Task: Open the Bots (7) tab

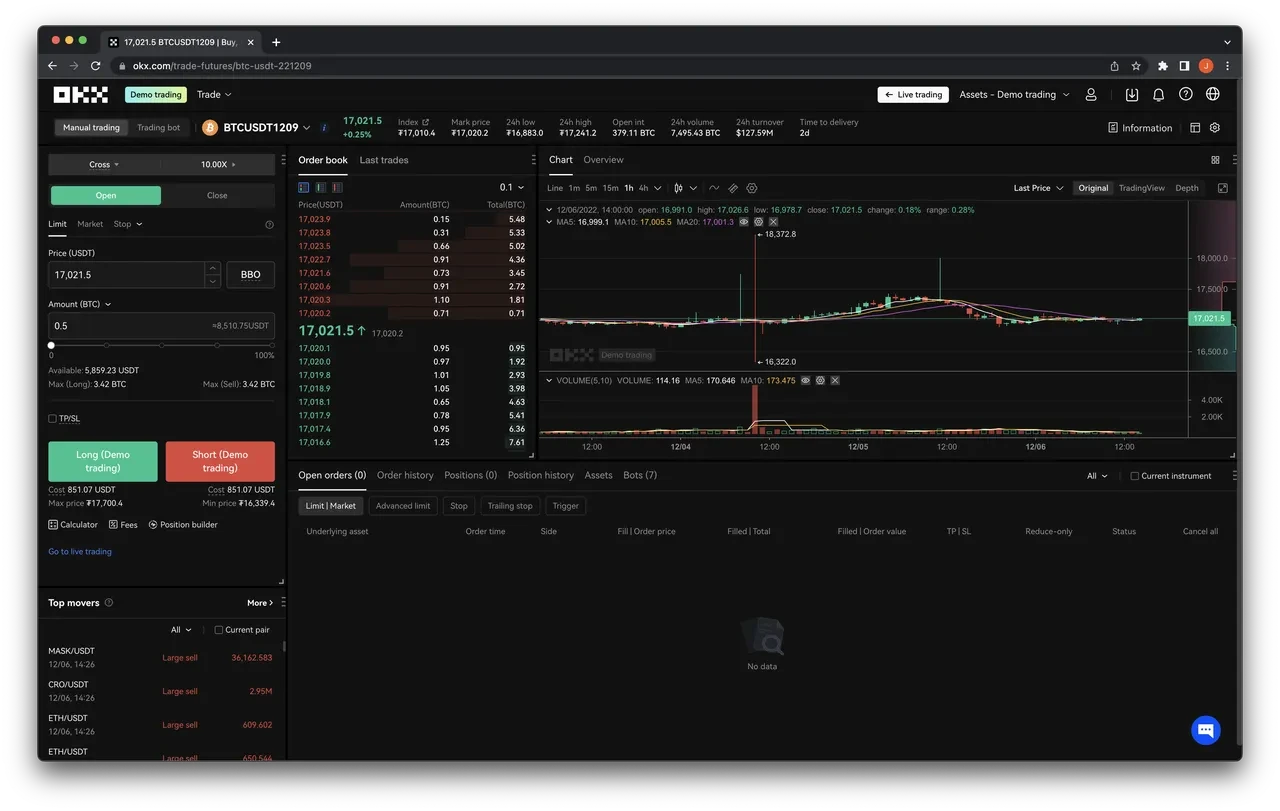Action: (x=640, y=475)
